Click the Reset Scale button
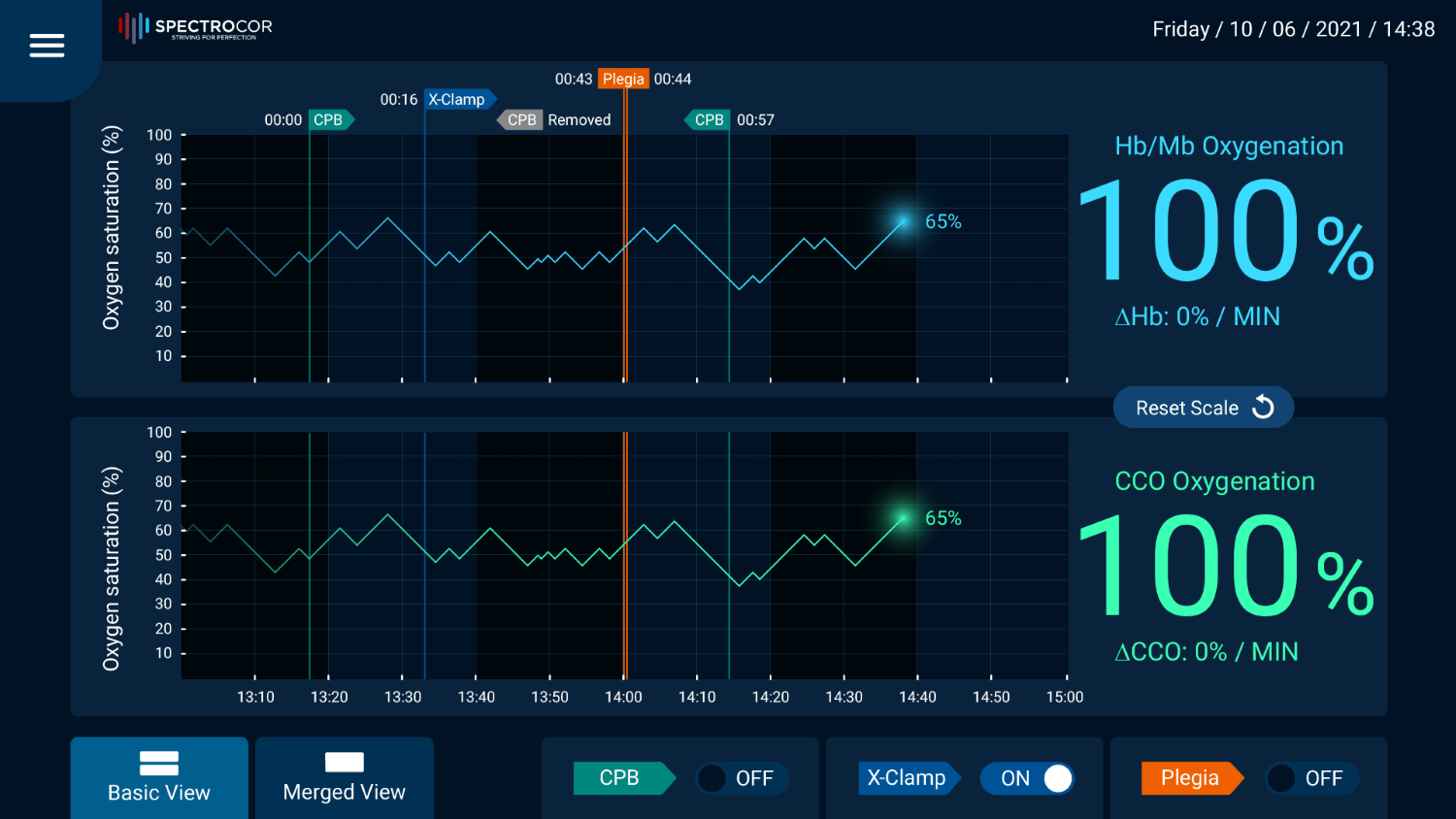 click(1203, 408)
